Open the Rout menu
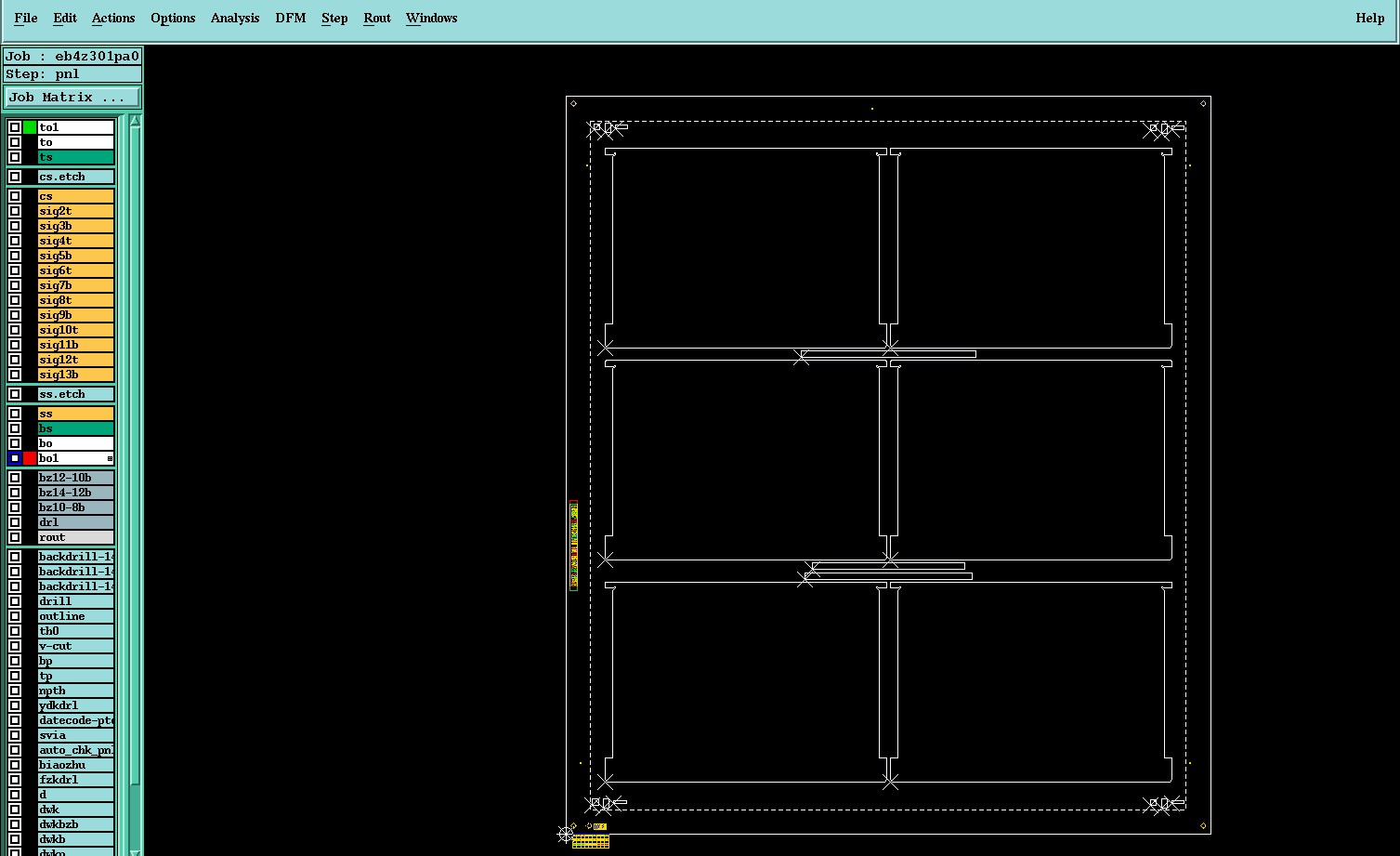1400x856 pixels. click(377, 18)
